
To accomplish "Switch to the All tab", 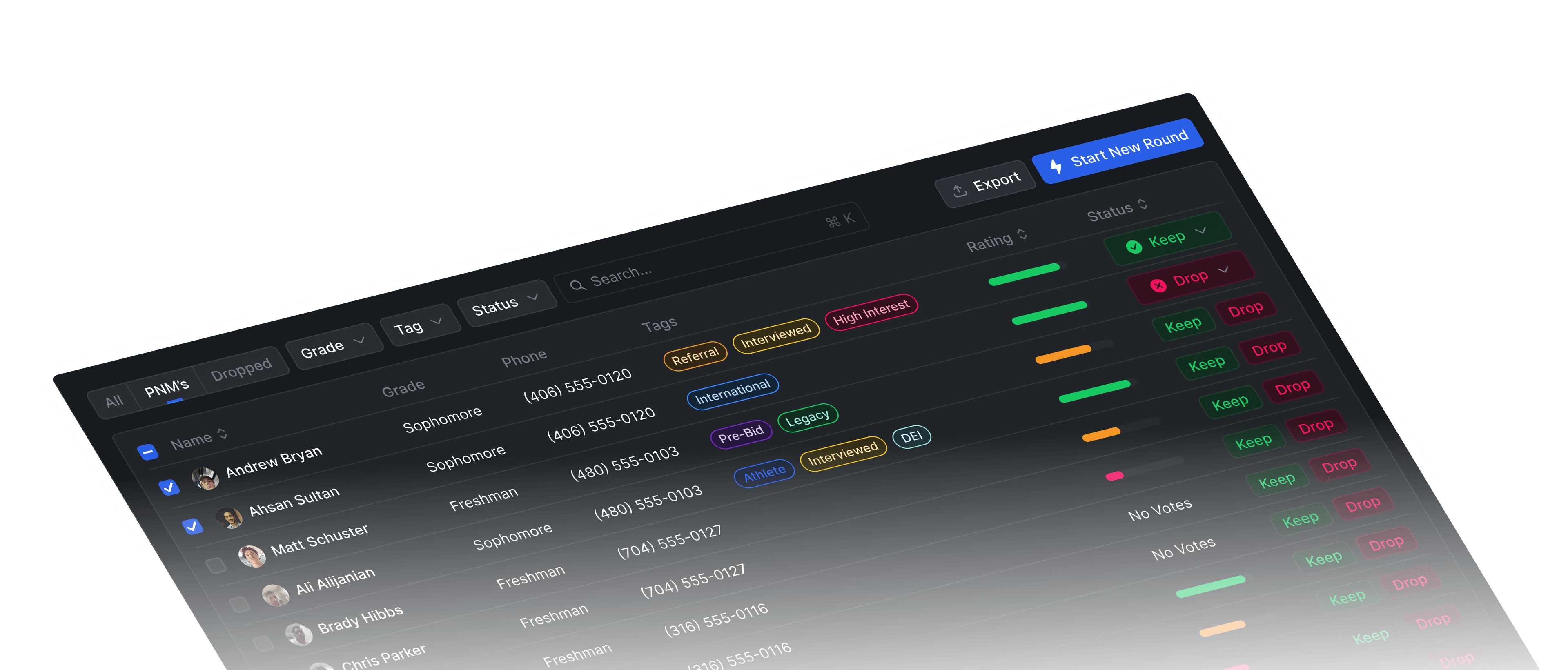I will (114, 402).
